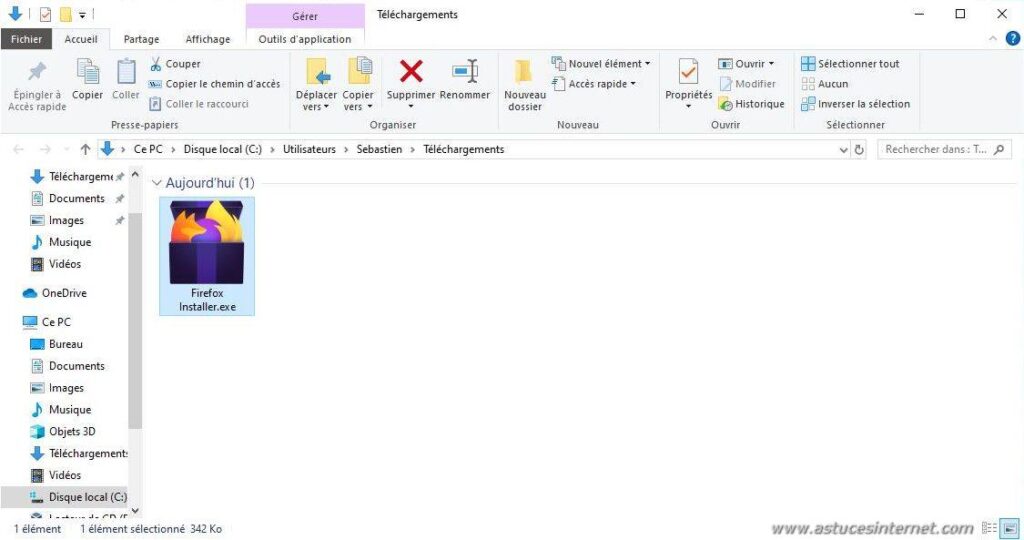The width and height of the screenshot is (1024, 540).
Task: Switch to the Affichage tab
Action: point(208,39)
